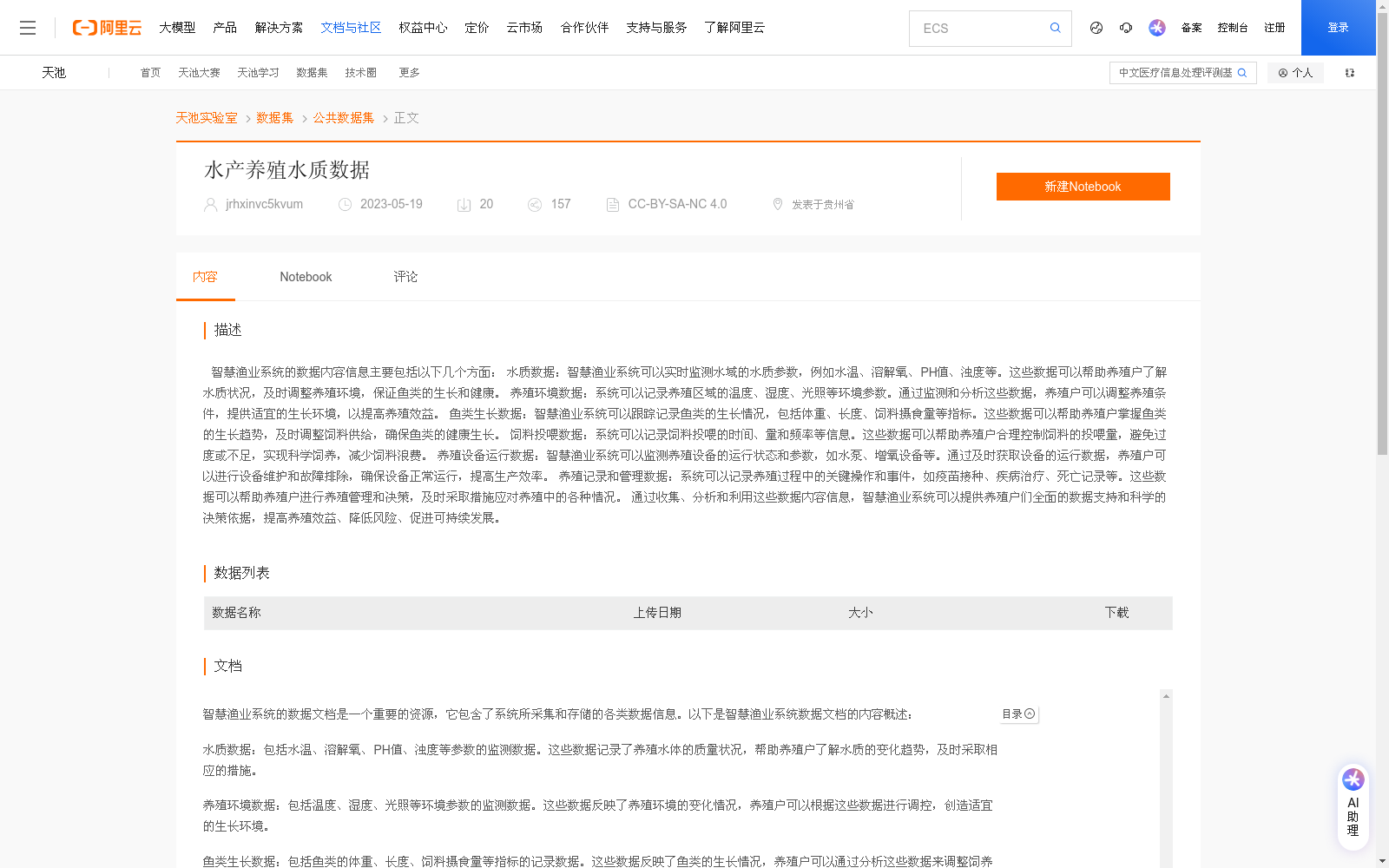Screen dimensions: 1389x868
Task: Open the globe region icon
Action: pyautogui.click(x=1096, y=28)
